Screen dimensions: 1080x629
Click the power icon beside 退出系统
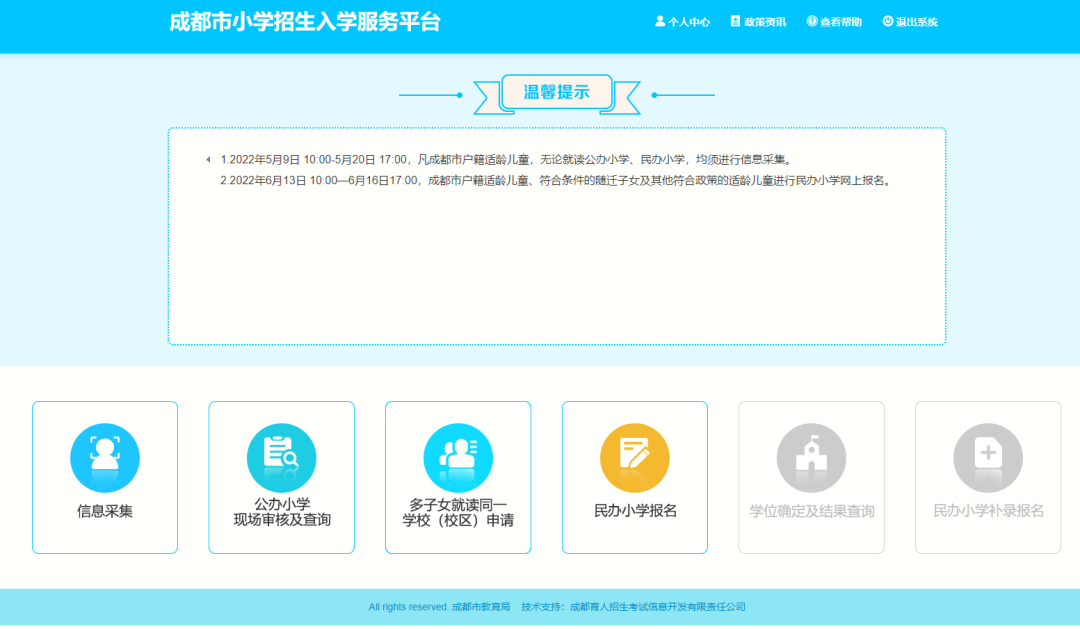click(887, 21)
